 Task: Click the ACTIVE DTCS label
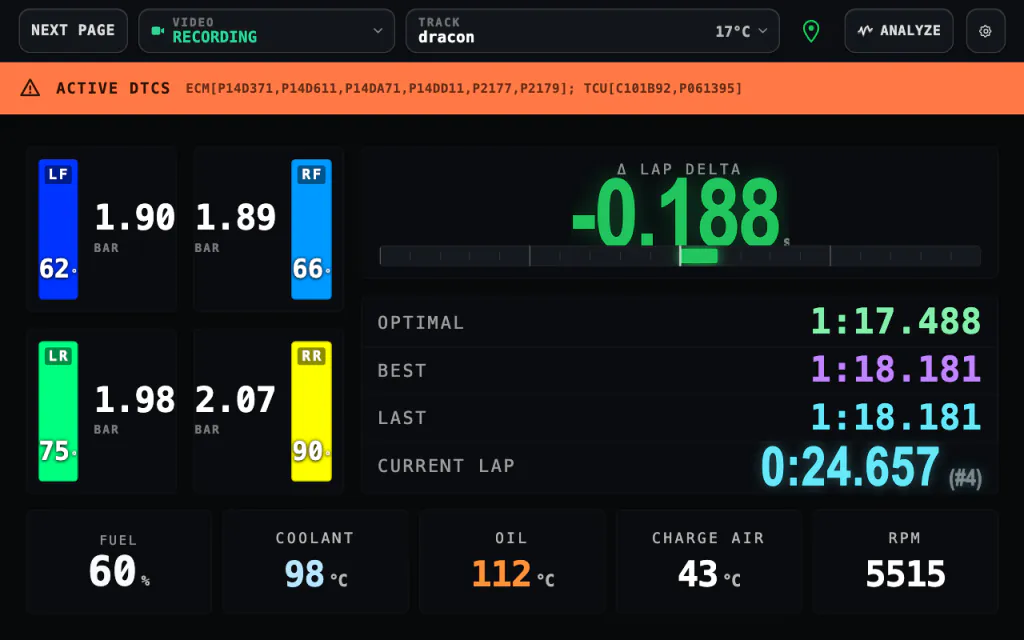(113, 88)
